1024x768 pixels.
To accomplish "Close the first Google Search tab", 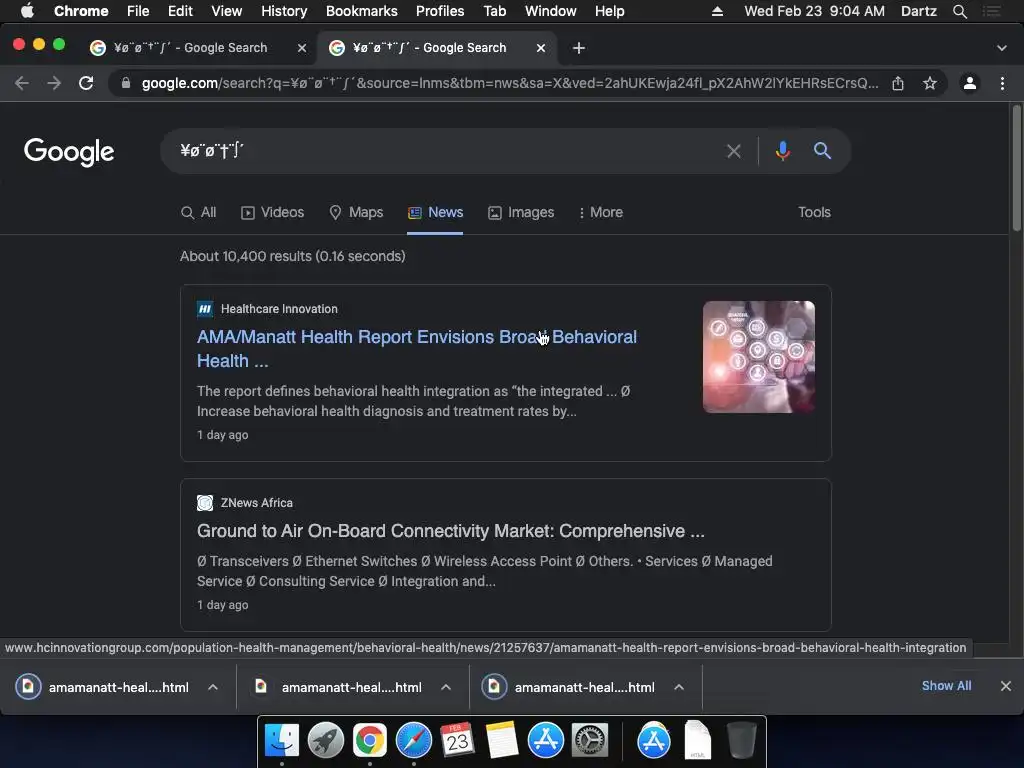I will click(302, 48).
